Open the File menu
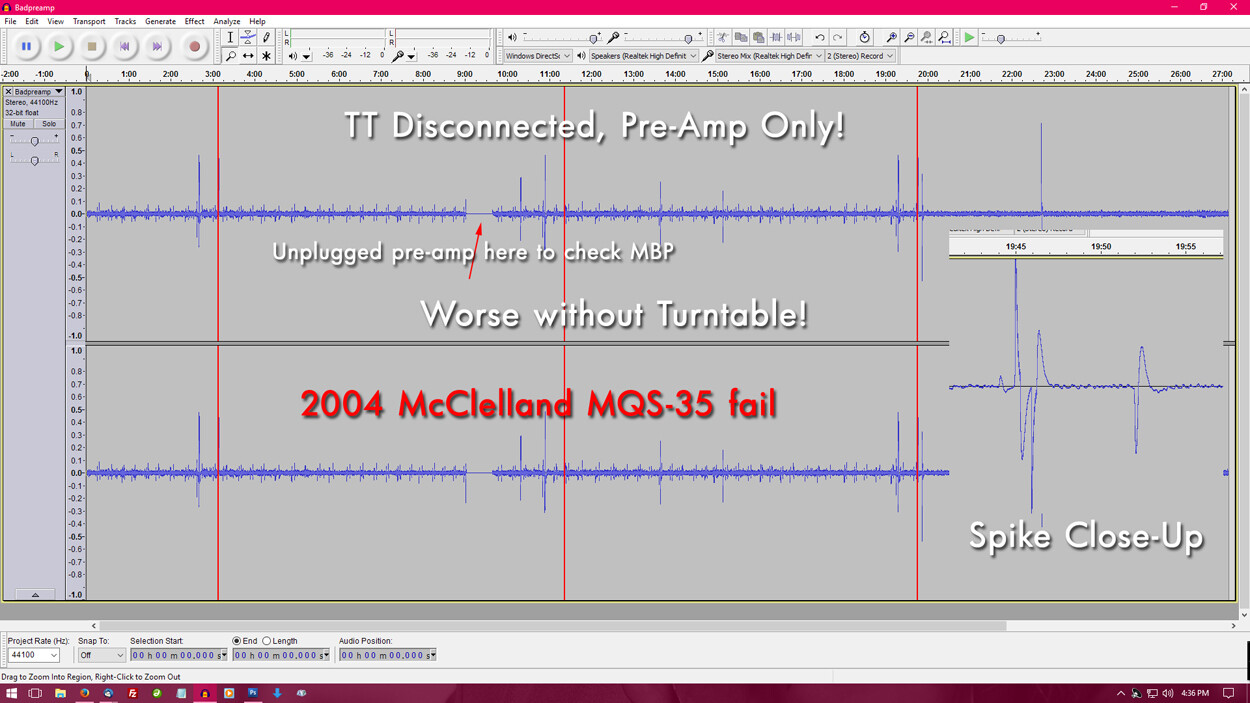The image size is (1250, 703). point(10,21)
